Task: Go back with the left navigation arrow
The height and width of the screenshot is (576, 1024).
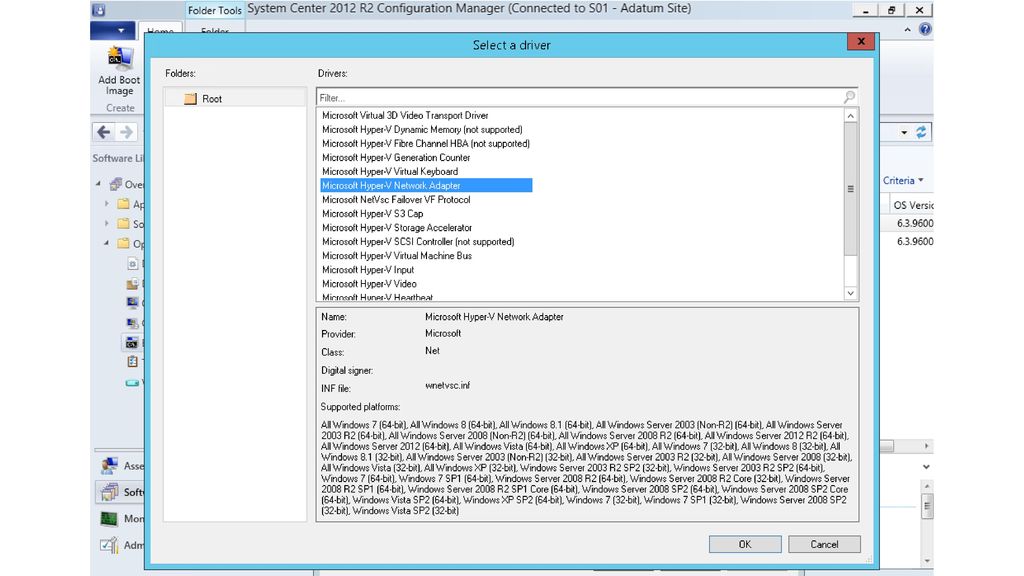Action: (x=104, y=132)
